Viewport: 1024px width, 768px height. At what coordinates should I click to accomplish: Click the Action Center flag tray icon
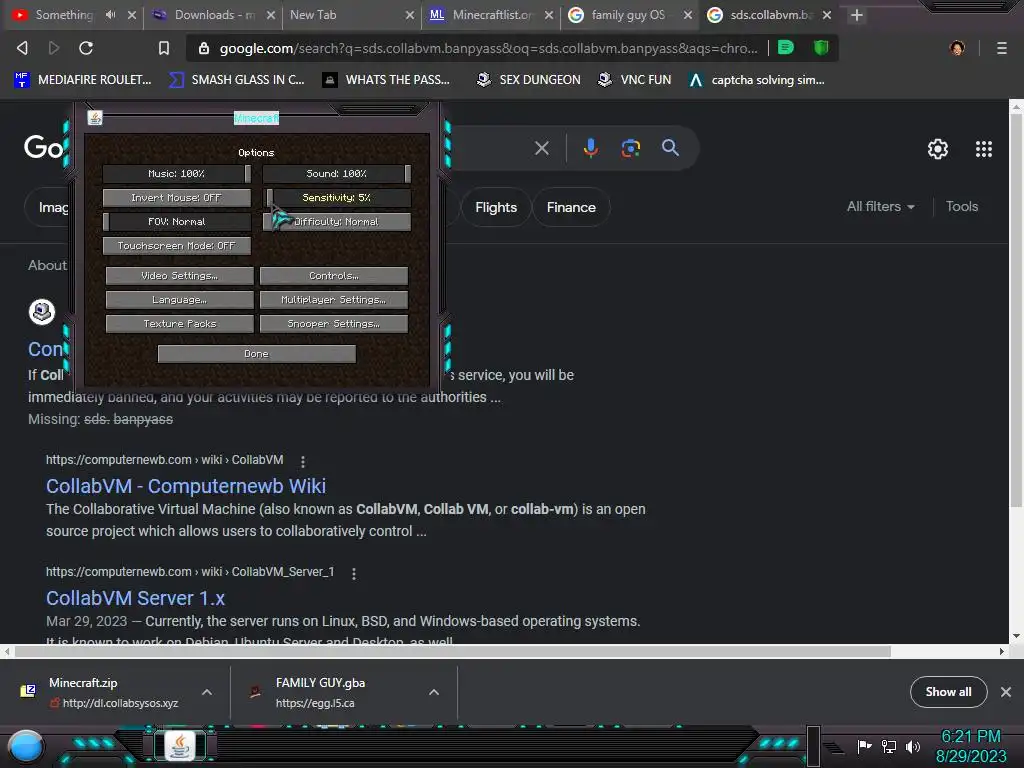(x=864, y=746)
